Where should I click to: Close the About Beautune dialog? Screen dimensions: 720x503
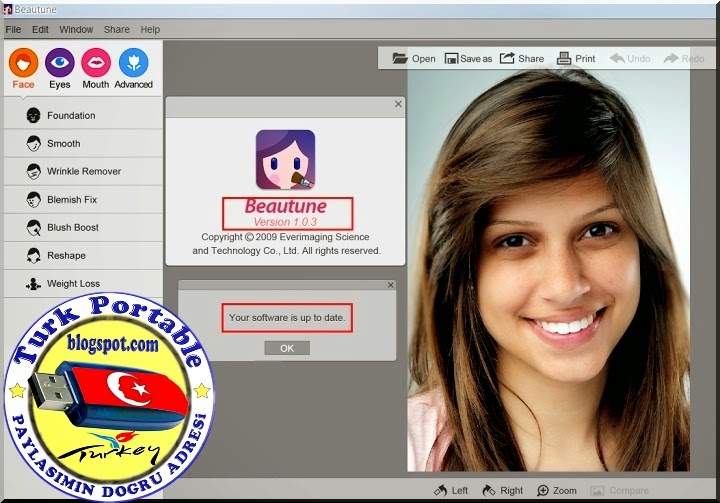coord(398,104)
